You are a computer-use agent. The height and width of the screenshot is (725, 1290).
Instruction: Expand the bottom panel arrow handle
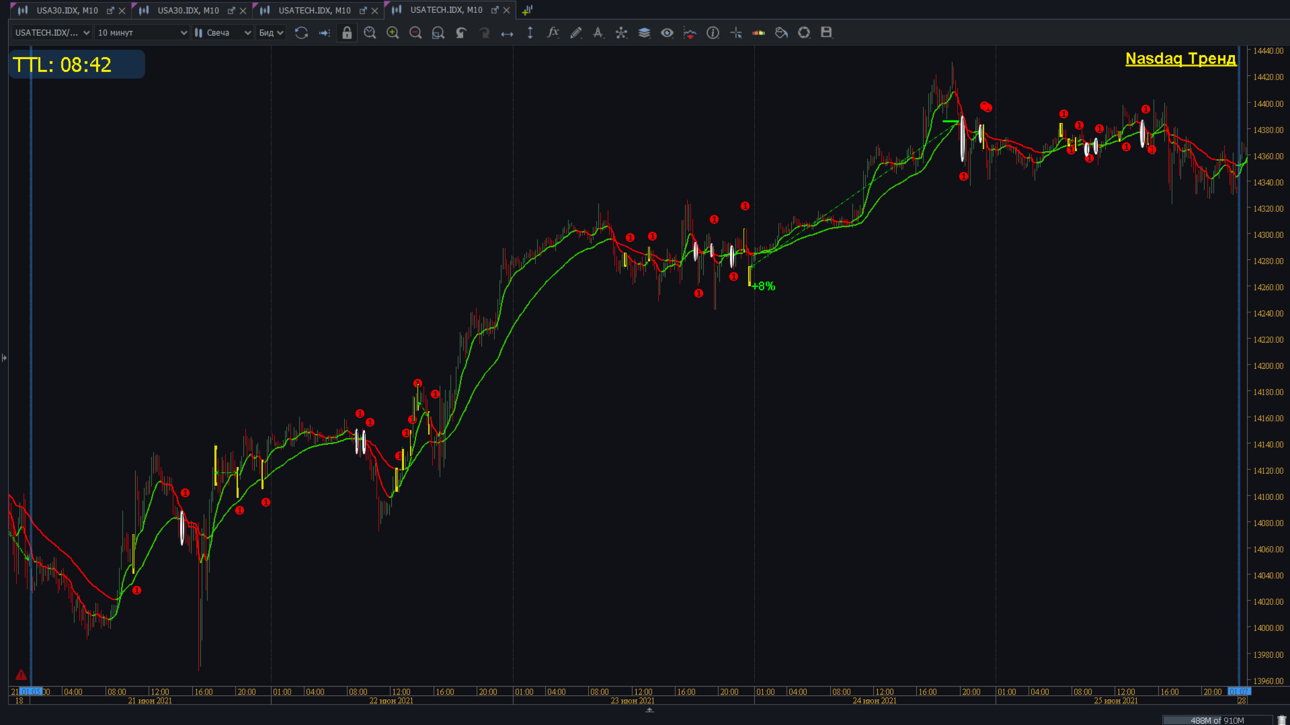[649, 711]
